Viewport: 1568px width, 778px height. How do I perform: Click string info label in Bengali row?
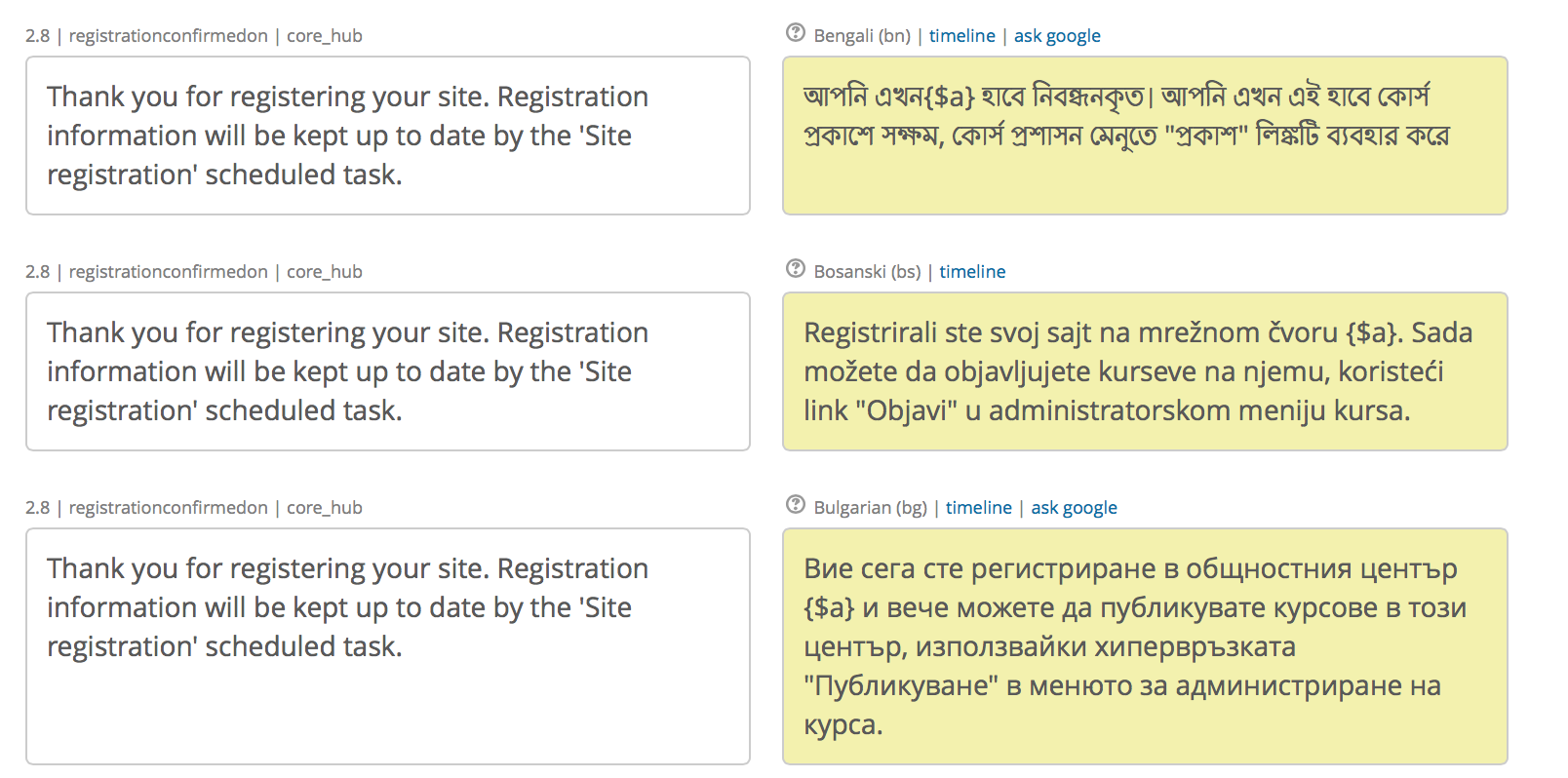click(x=194, y=36)
